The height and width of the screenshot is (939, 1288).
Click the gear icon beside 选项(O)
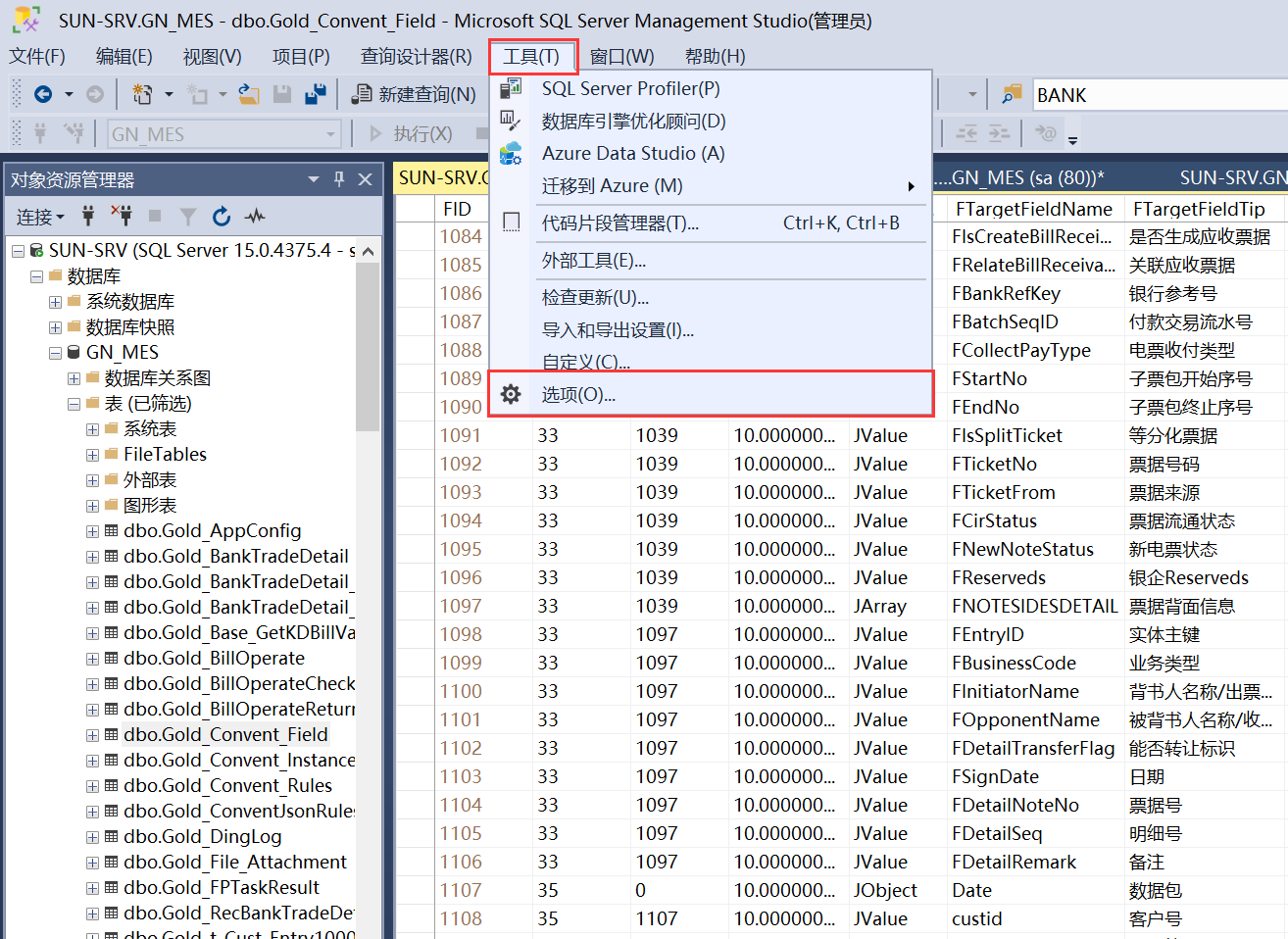(x=511, y=394)
